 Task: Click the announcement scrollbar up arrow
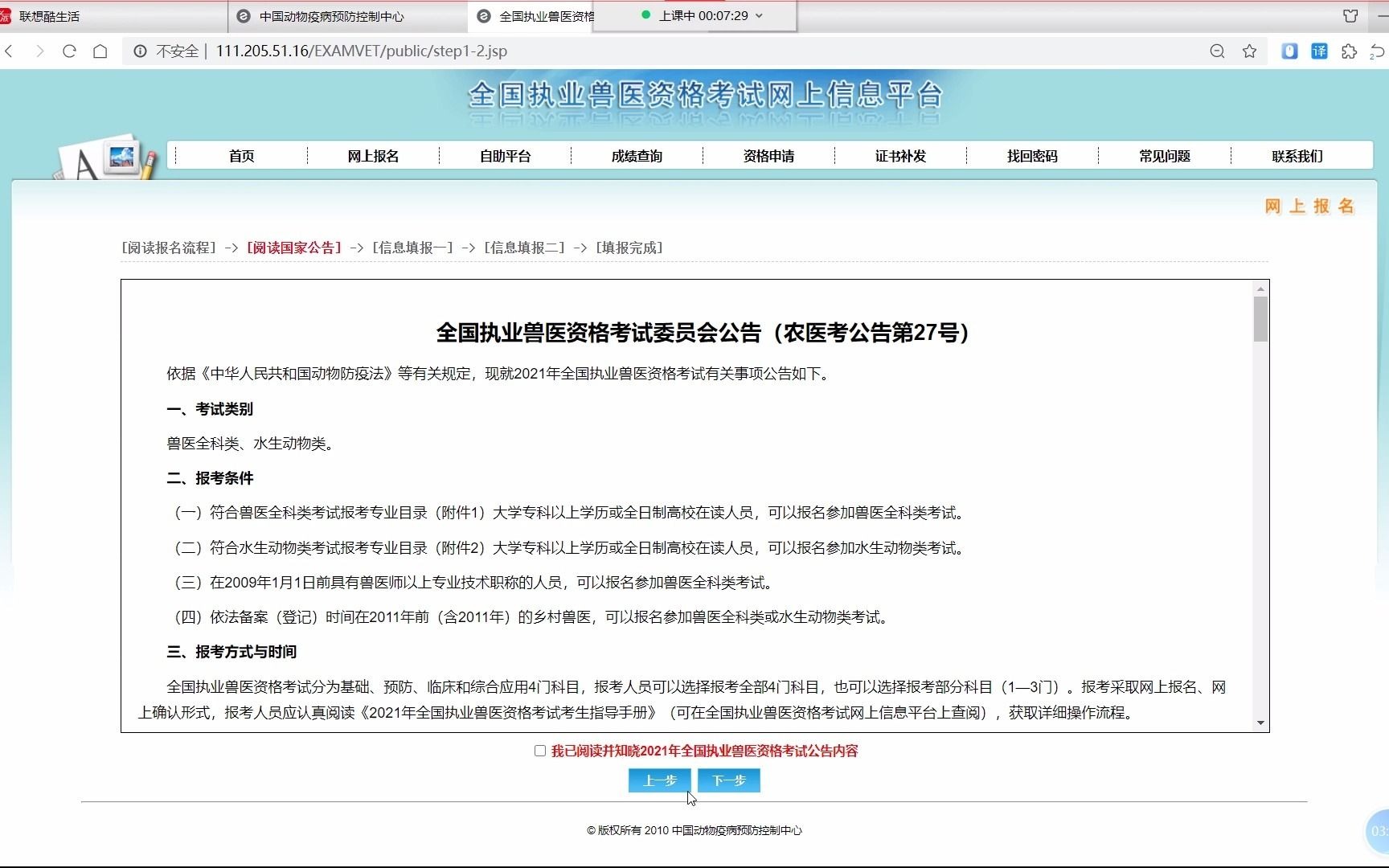click(1260, 289)
